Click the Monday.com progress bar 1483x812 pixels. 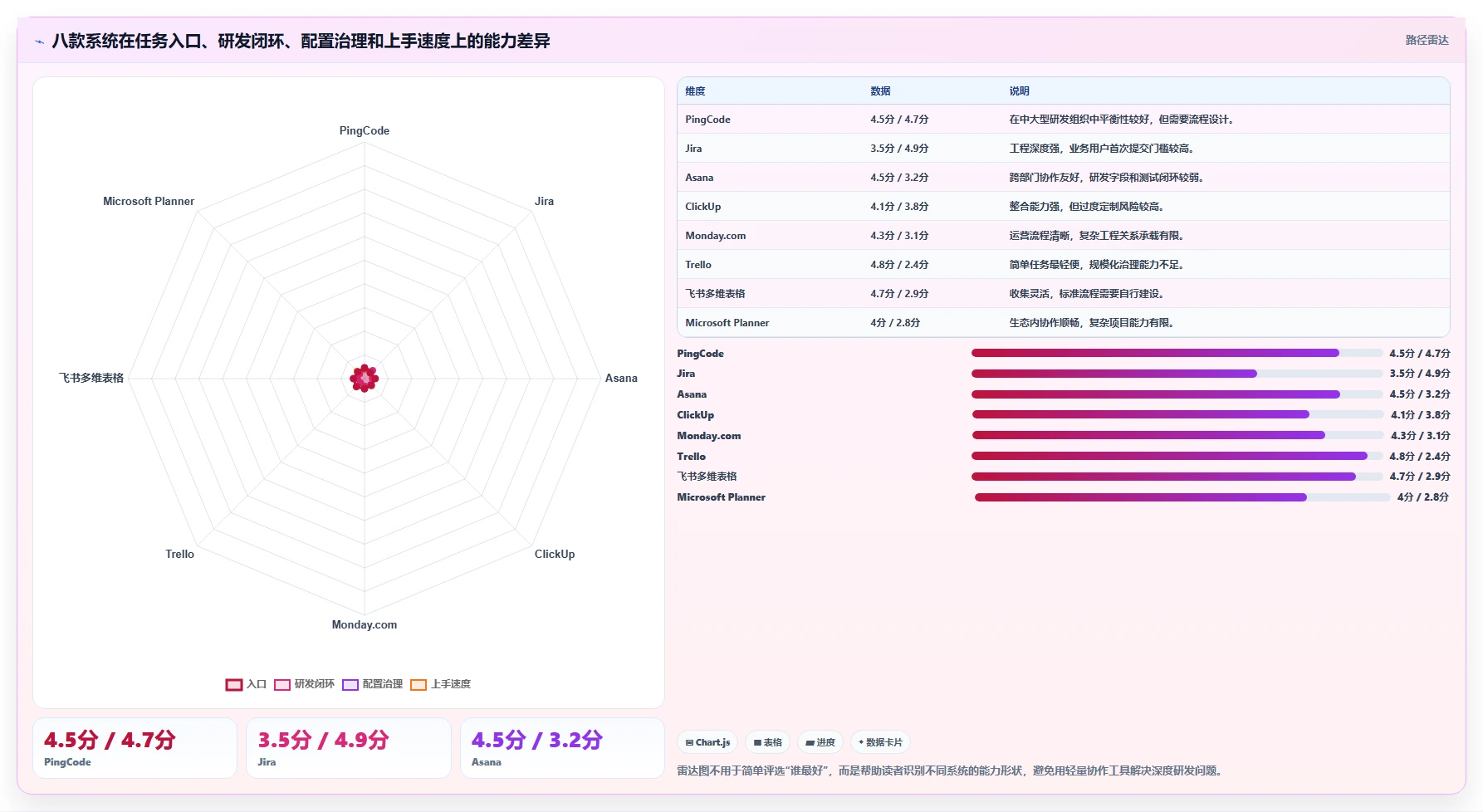point(1177,435)
